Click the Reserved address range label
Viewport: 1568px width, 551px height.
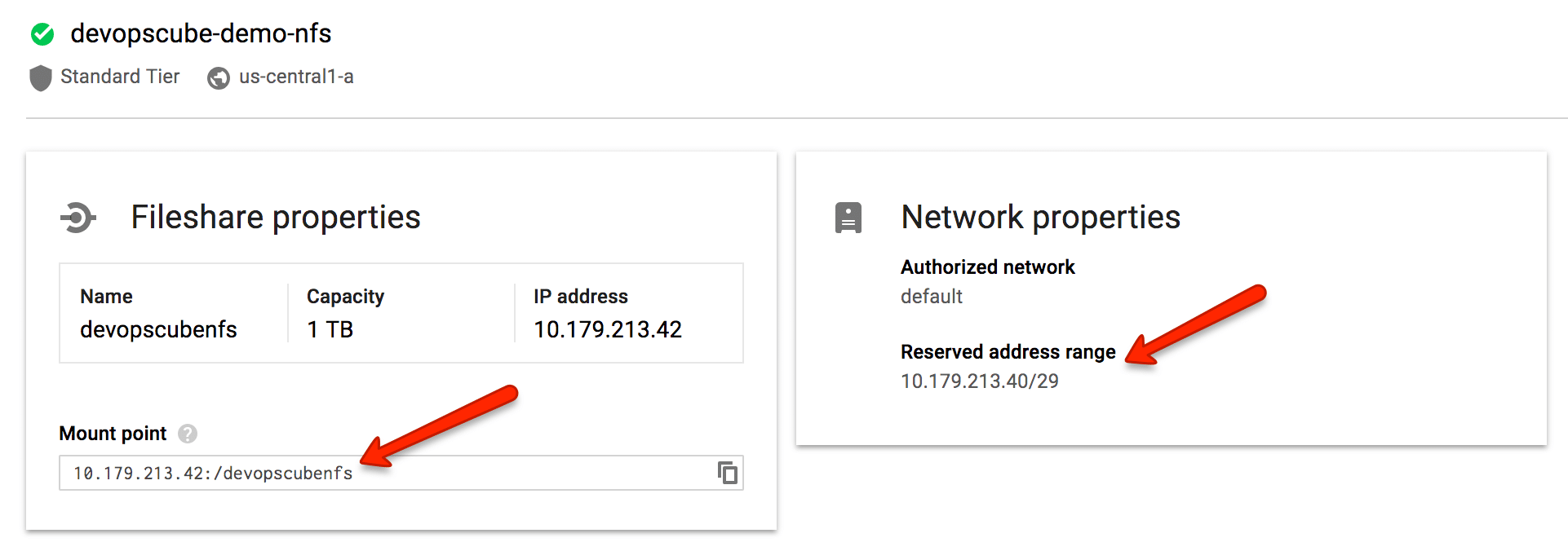tap(1008, 351)
